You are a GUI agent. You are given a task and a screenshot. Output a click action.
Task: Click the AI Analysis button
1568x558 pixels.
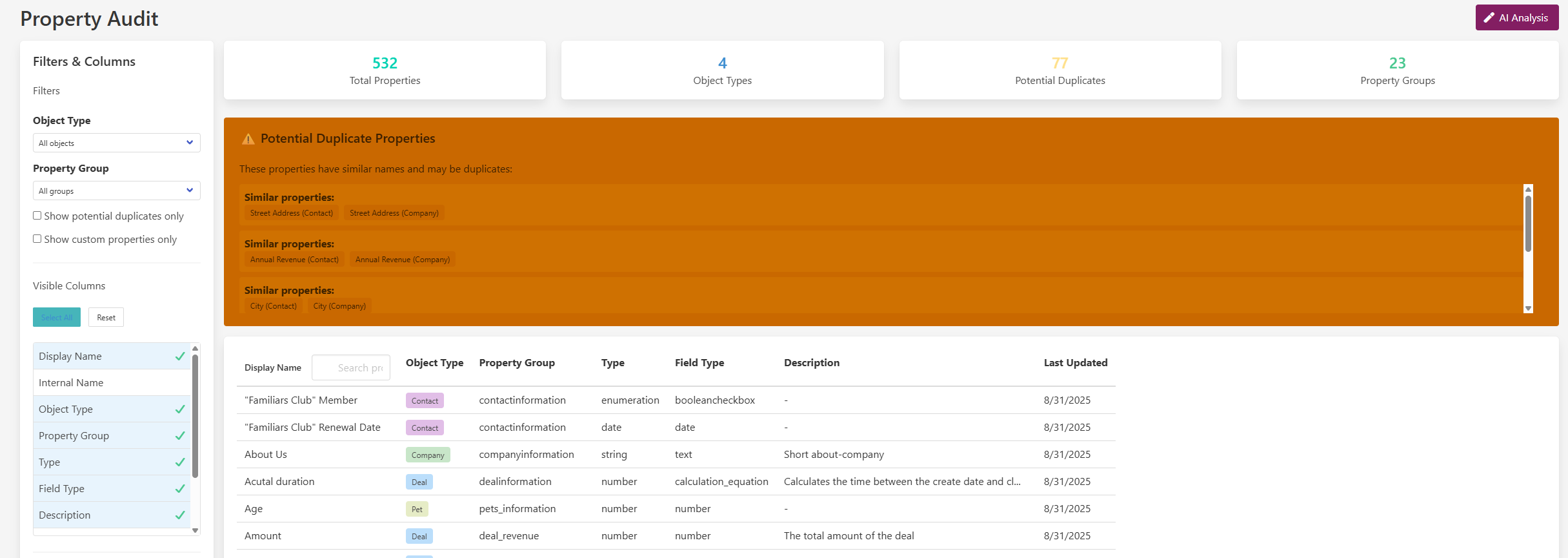point(1516,18)
